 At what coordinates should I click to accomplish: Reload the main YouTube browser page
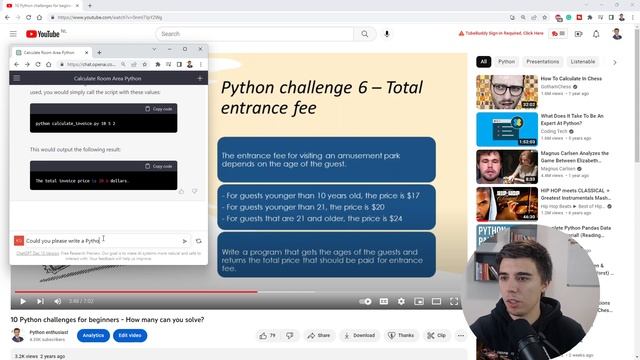click(x=29, y=18)
